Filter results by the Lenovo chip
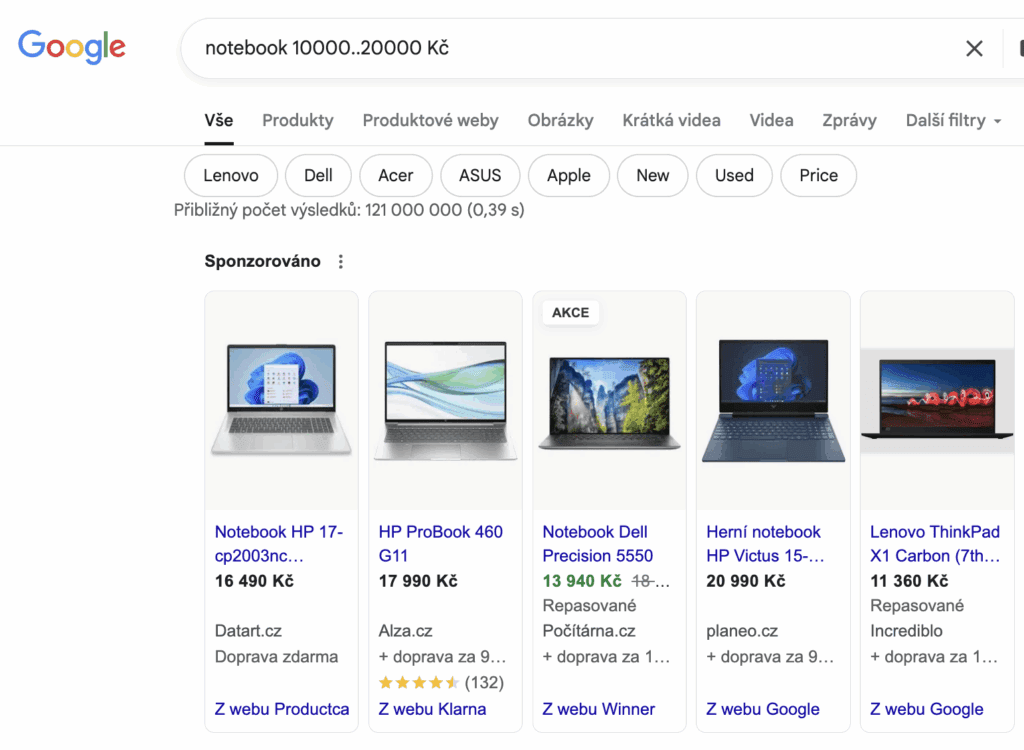1024x750 pixels. pos(231,176)
